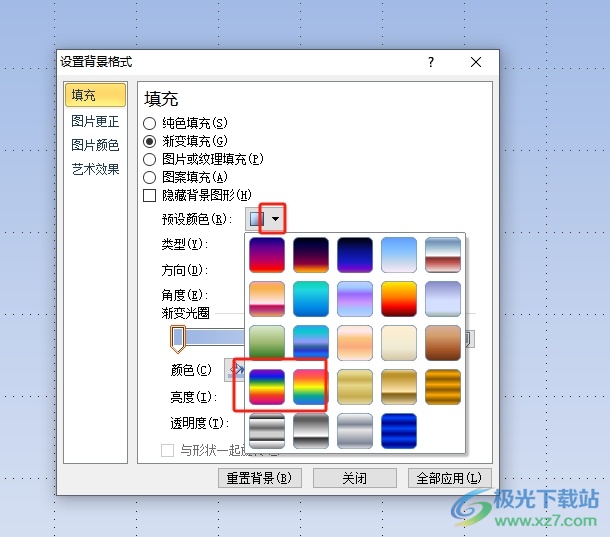The height and width of the screenshot is (537, 610).
Task: Choose teal and blue striped preset gradient
Action: (311, 342)
